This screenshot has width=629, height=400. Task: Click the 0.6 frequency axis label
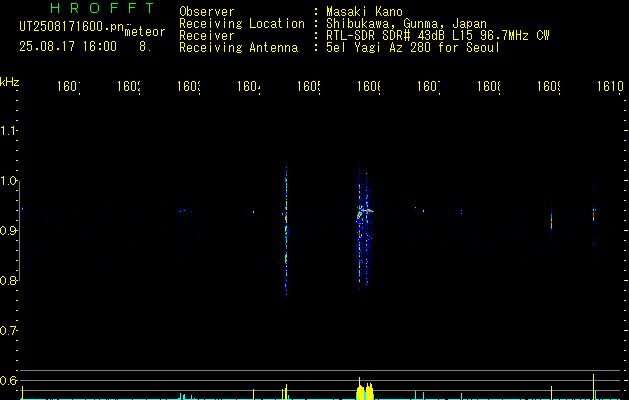[8, 380]
